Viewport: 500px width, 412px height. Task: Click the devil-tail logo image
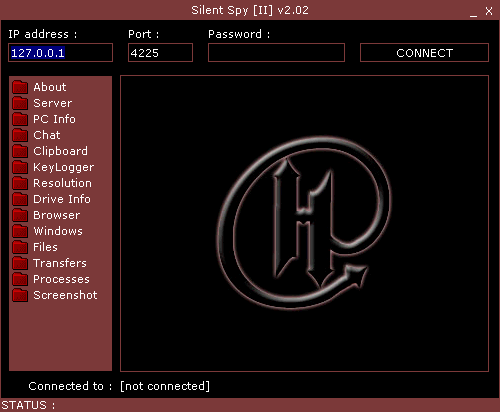303,223
